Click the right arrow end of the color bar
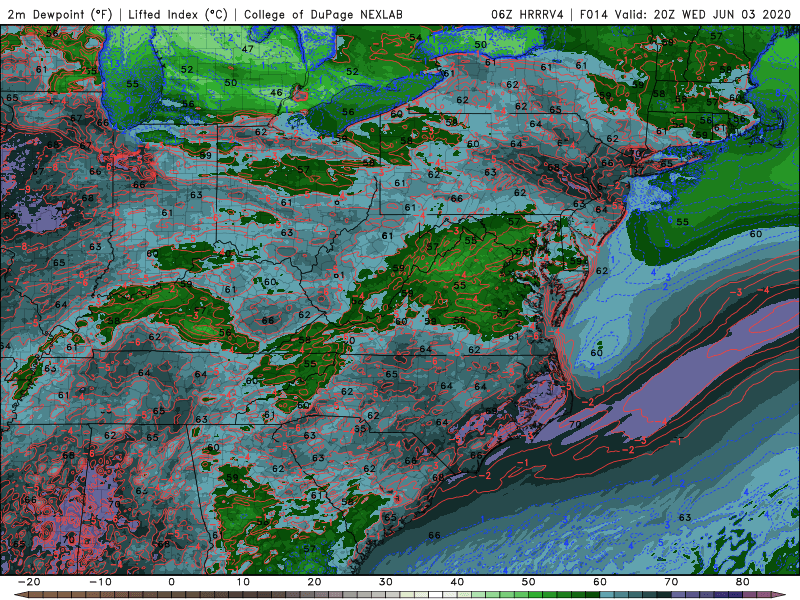Screen dimensions: 800x600 point(781,594)
